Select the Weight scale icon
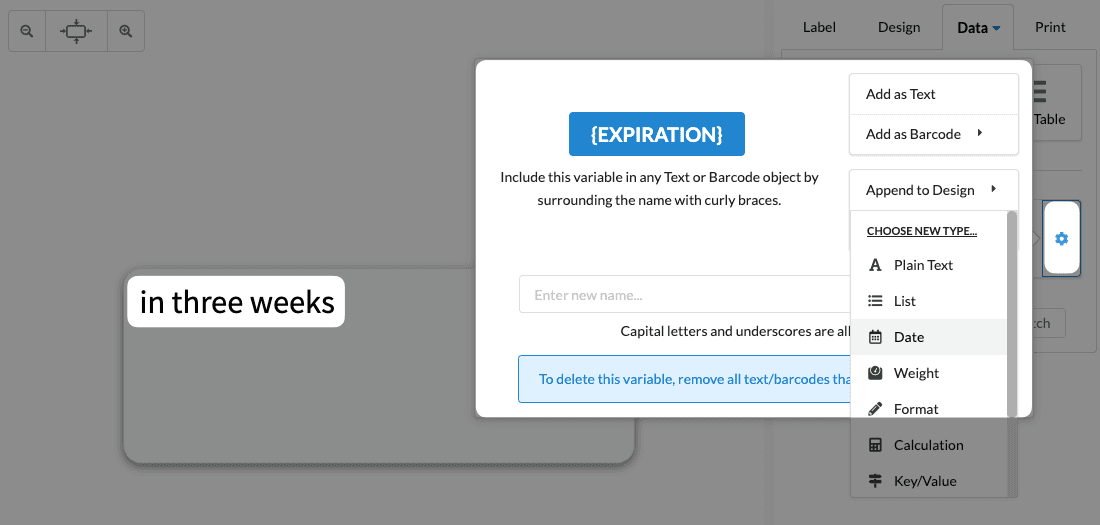The height and width of the screenshot is (525, 1100). click(x=875, y=373)
